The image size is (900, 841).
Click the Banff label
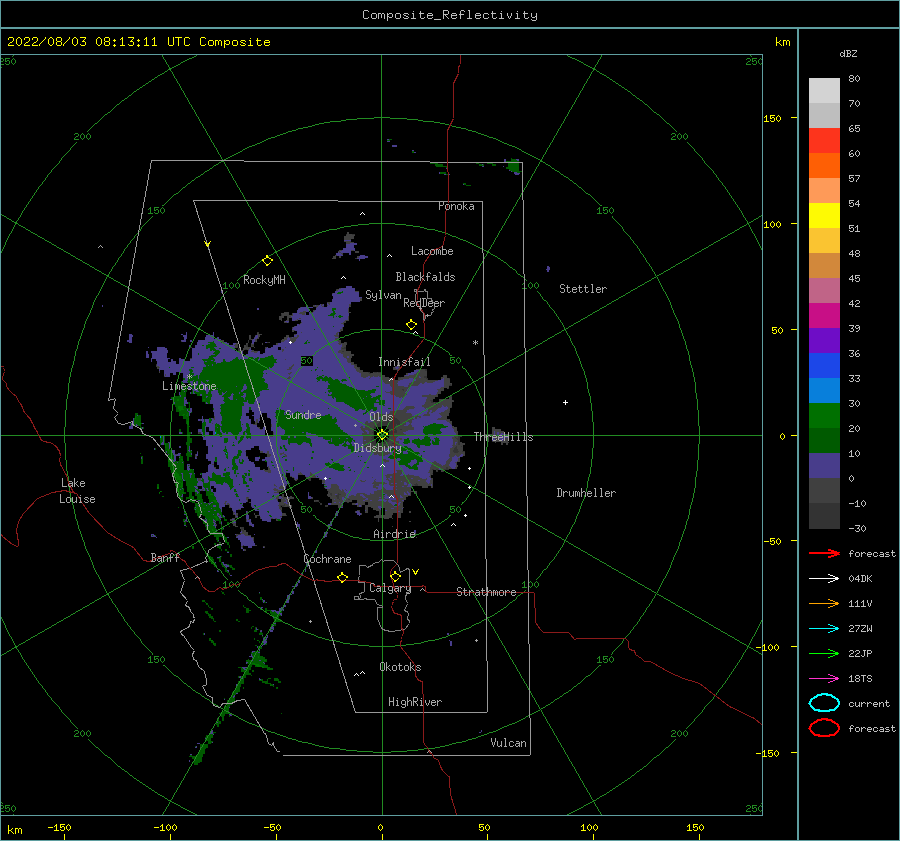pyautogui.click(x=165, y=557)
